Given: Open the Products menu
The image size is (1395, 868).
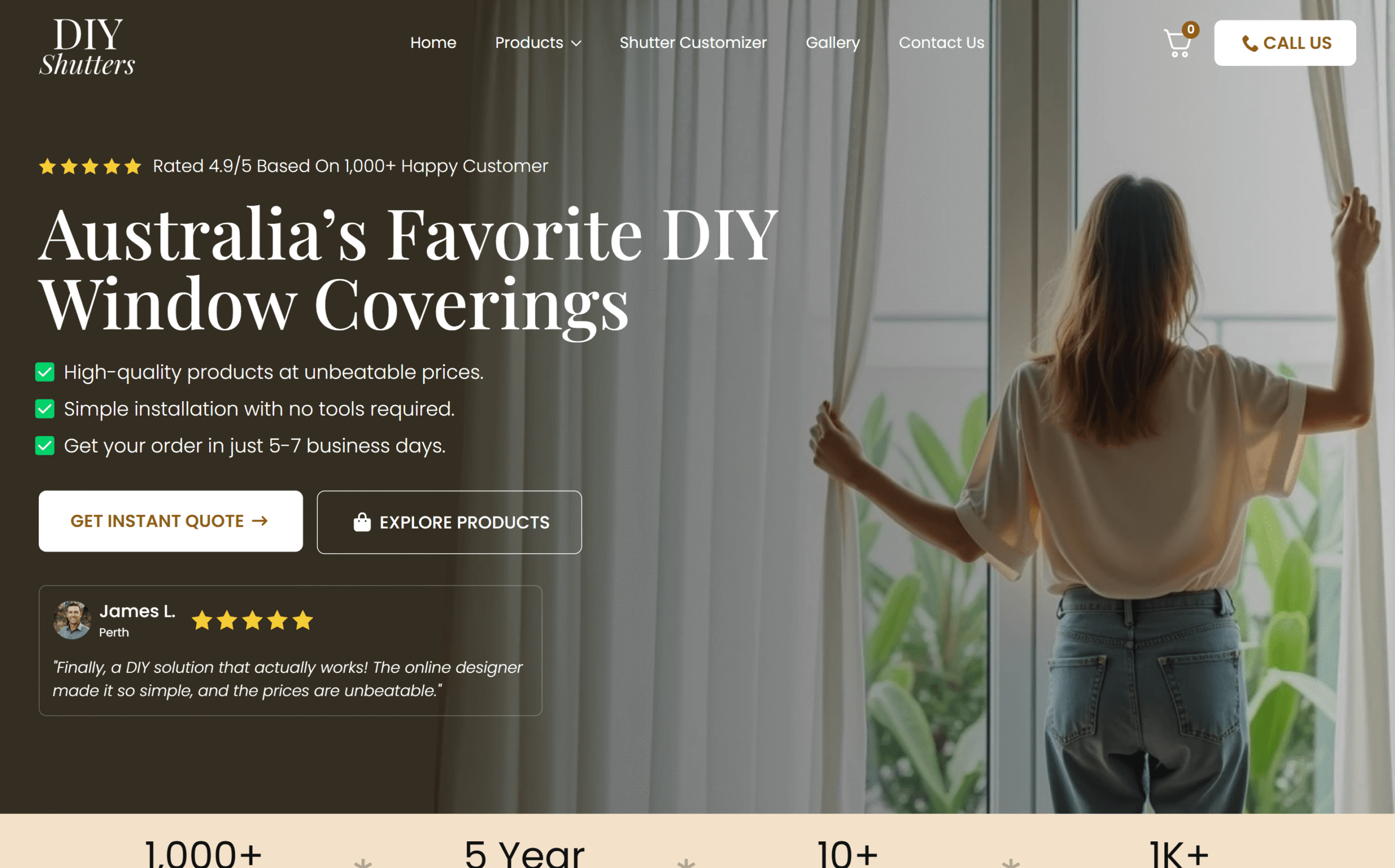Looking at the screenshot, I should (x=538, y=43).
